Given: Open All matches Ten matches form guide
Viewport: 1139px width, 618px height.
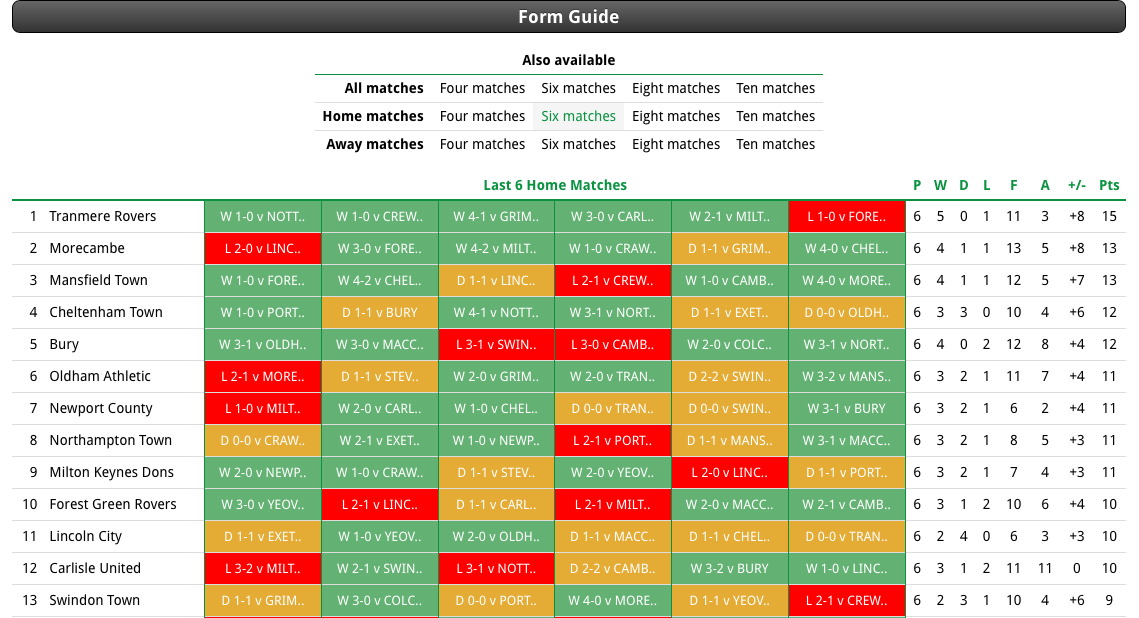Looking at the screenshot, I should click(x=775, y=89).
